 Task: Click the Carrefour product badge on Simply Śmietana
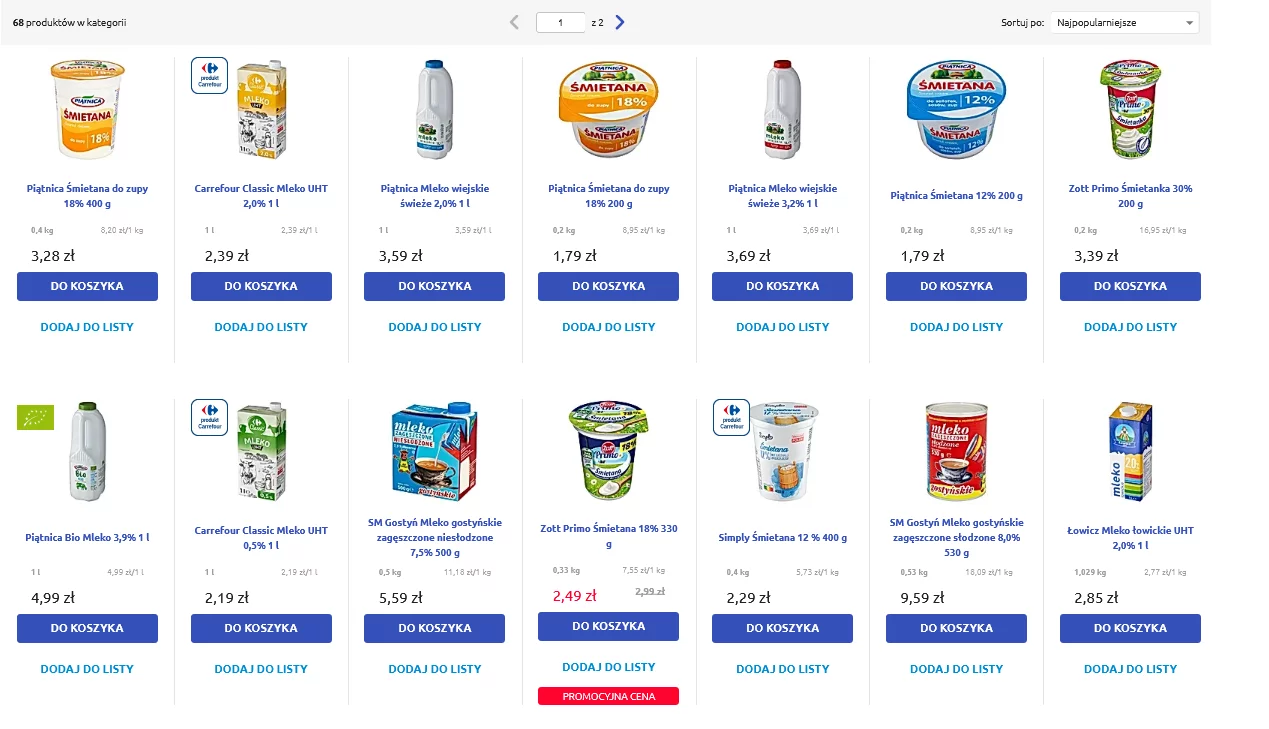click(x=731, y=417)
